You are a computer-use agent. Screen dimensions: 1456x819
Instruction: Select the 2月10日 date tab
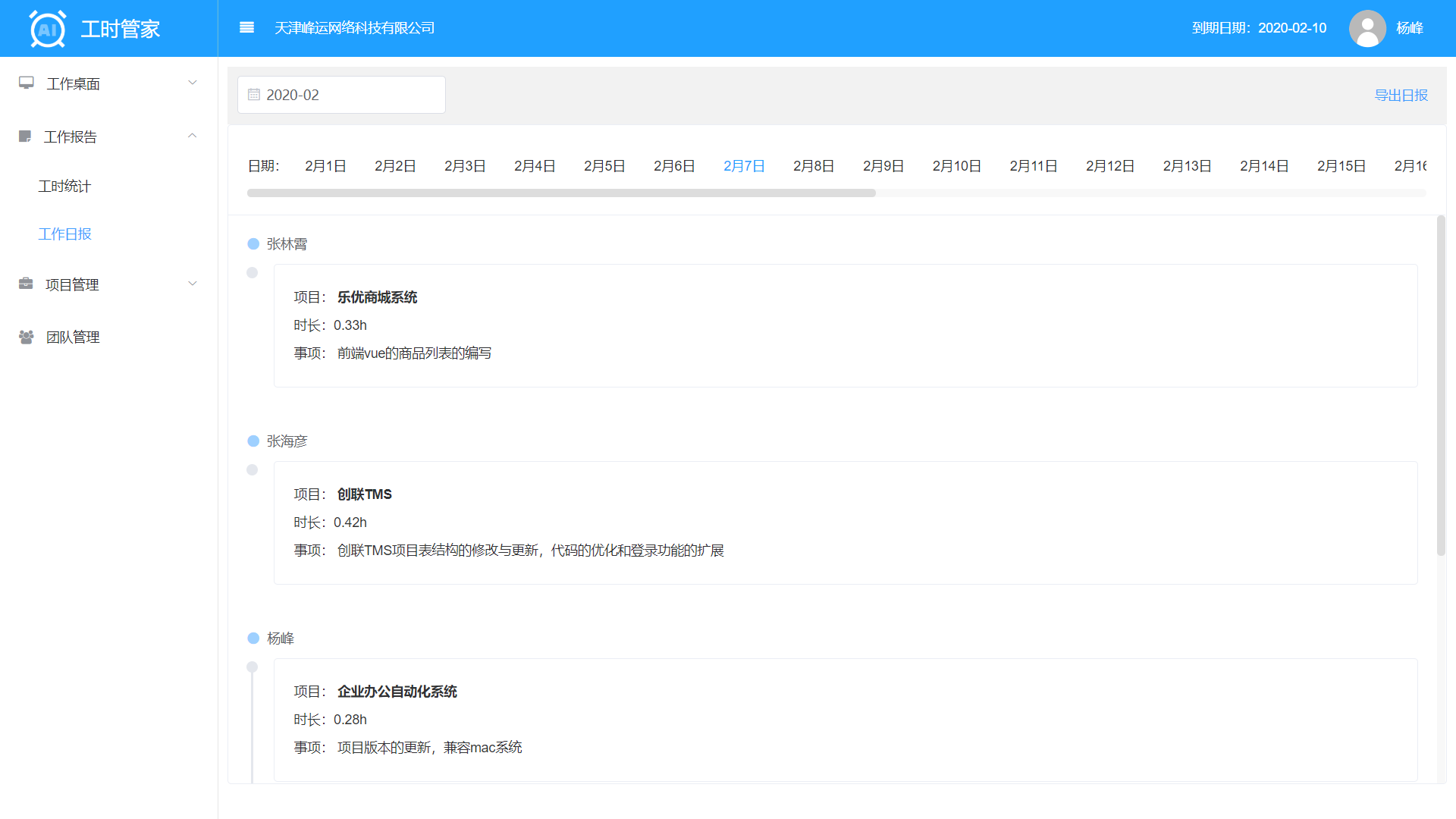tap(956, 166)
